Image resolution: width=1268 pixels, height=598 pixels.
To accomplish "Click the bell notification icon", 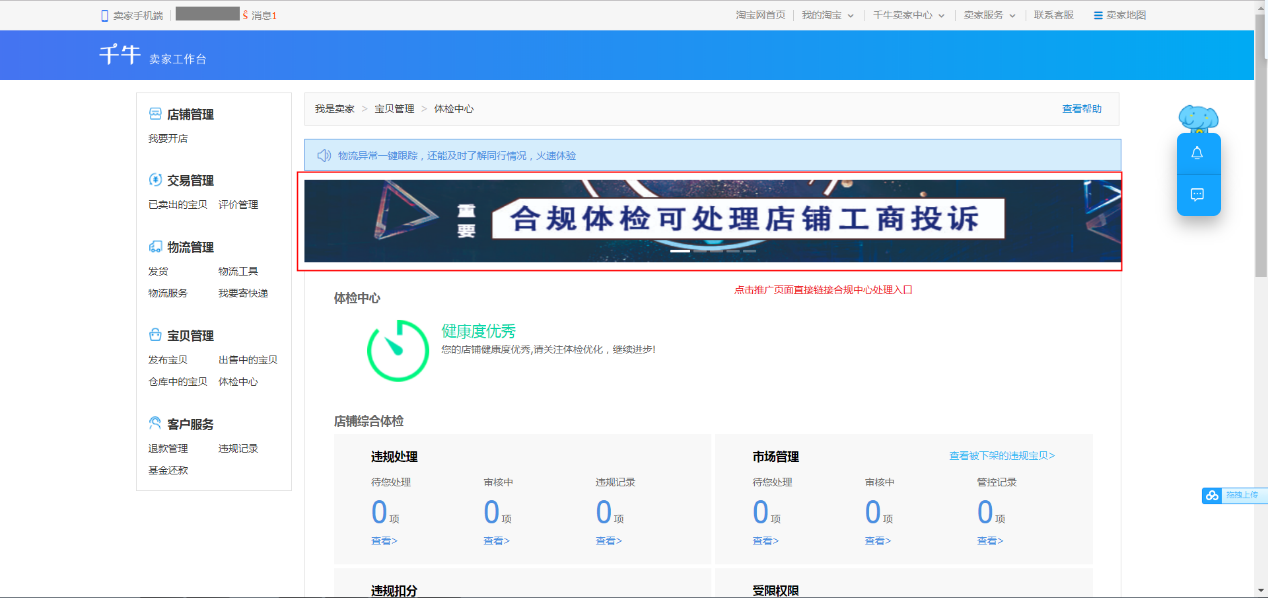I will [x=1197, y=153].
